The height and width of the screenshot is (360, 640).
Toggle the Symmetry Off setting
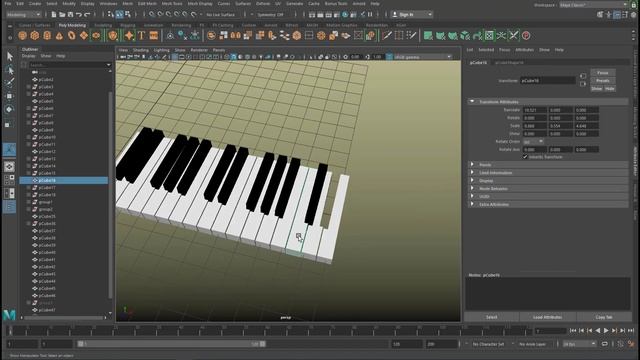coord(270,15)
